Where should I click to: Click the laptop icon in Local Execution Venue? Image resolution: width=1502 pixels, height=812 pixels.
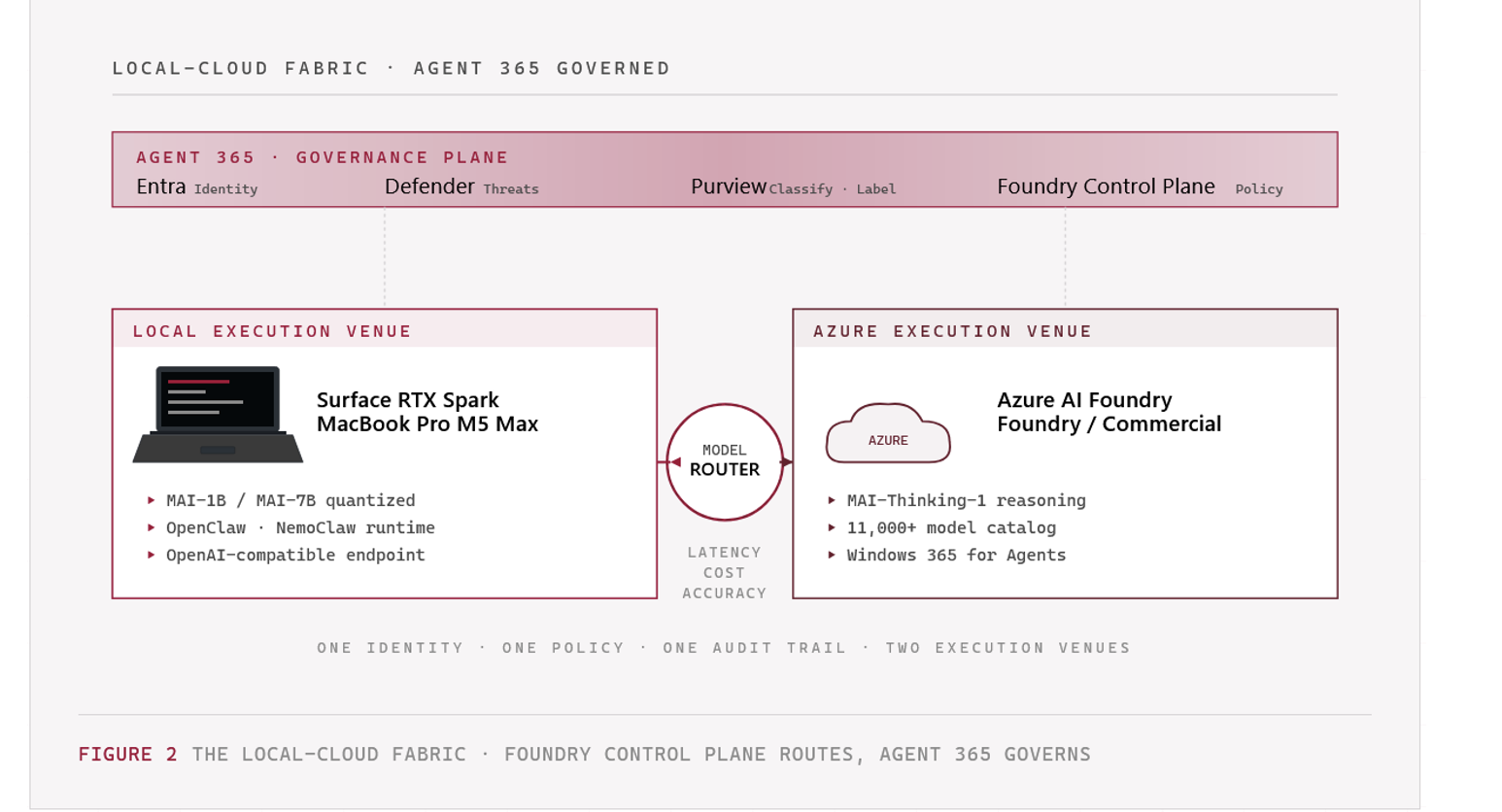point(218,415)
